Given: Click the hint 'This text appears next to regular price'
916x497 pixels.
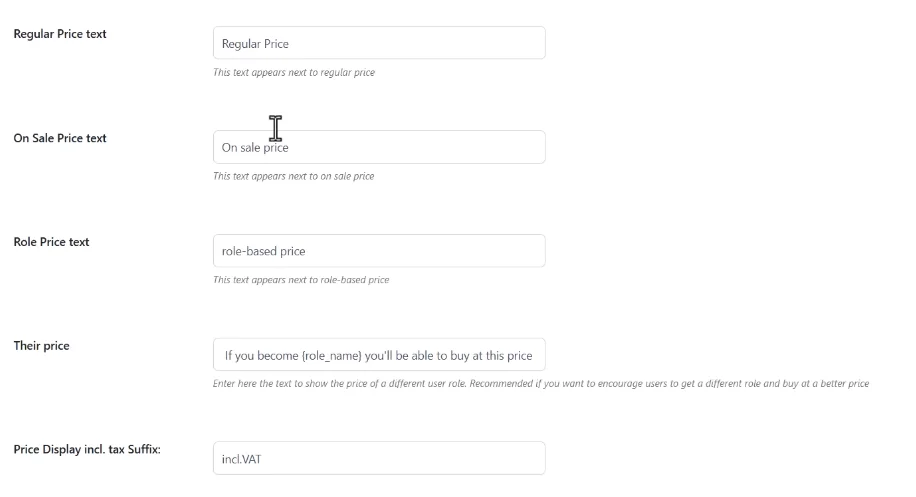Looking at the screenshot, I should click(x=294, y=72).
